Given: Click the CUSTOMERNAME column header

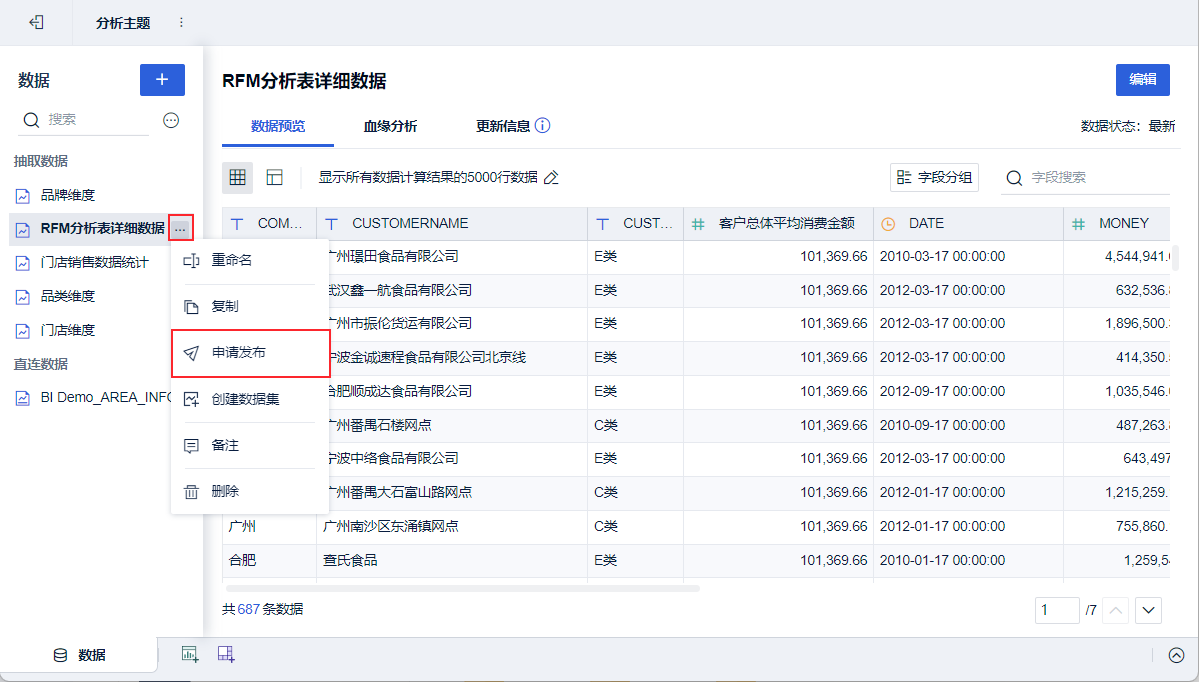Looking at the screenshot, I should (x=452, y=224).
